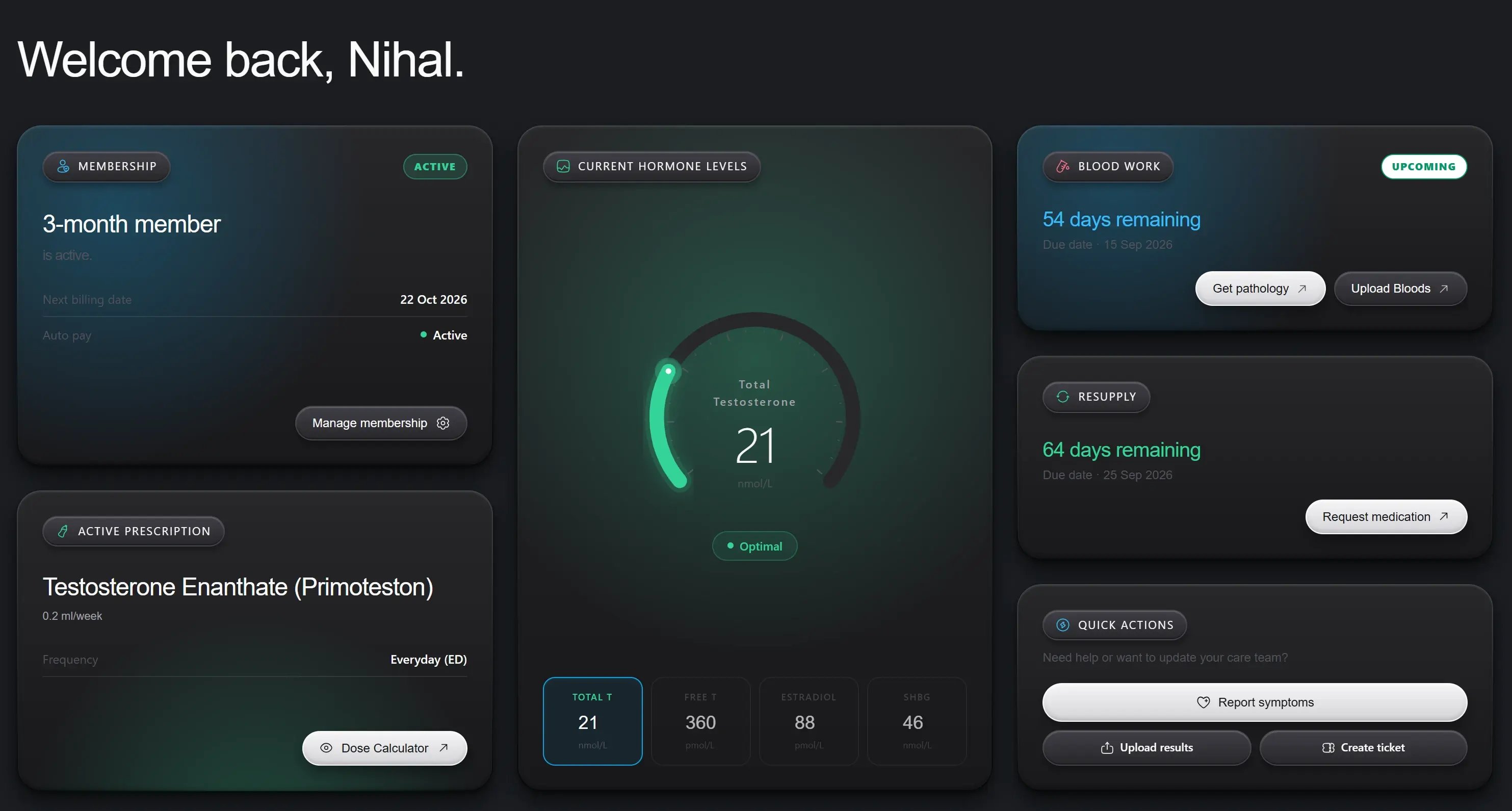Click Get pathology button
The height and width of the screenshot is (811, 1512).
[1260, 289]
